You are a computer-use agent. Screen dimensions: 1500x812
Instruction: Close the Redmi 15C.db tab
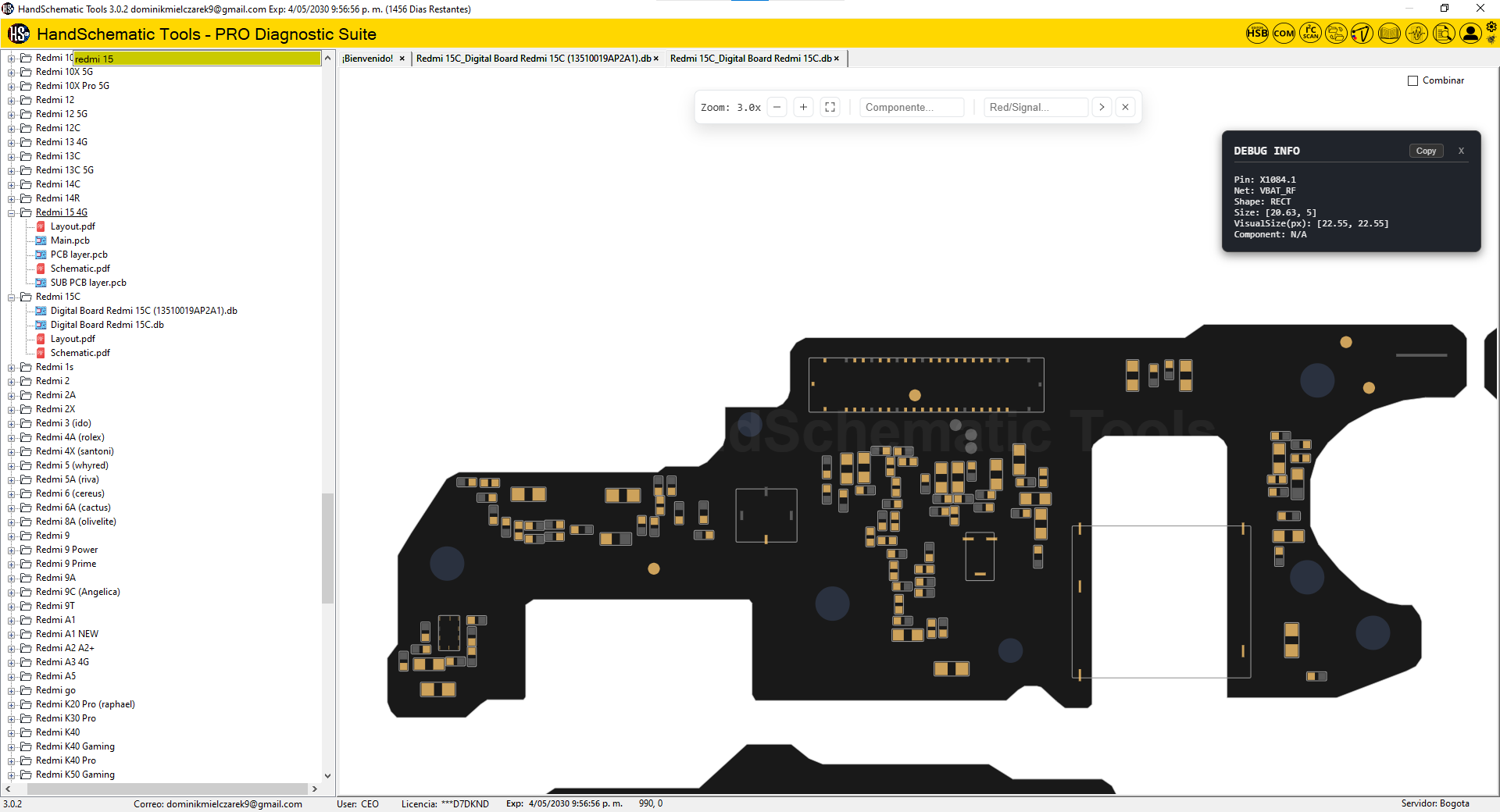pyautogui.click(x=837, y=59)
